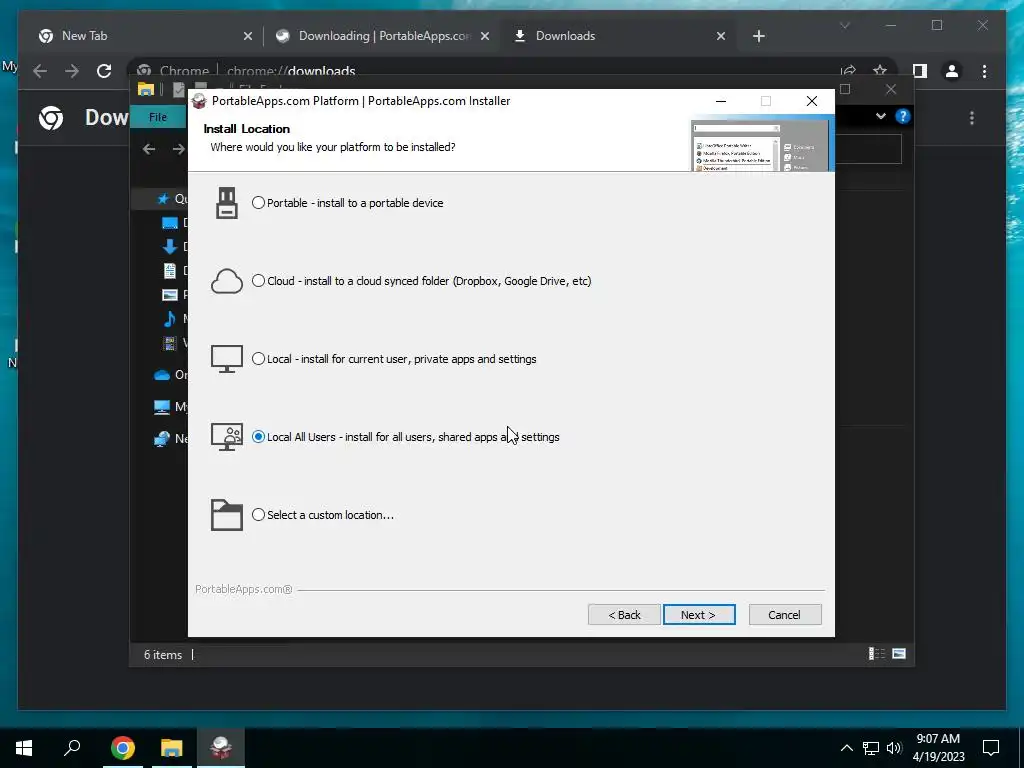Open Music note icon in File Explorer sidebar
1024x768 pixels.
click(x=170, y=319)
